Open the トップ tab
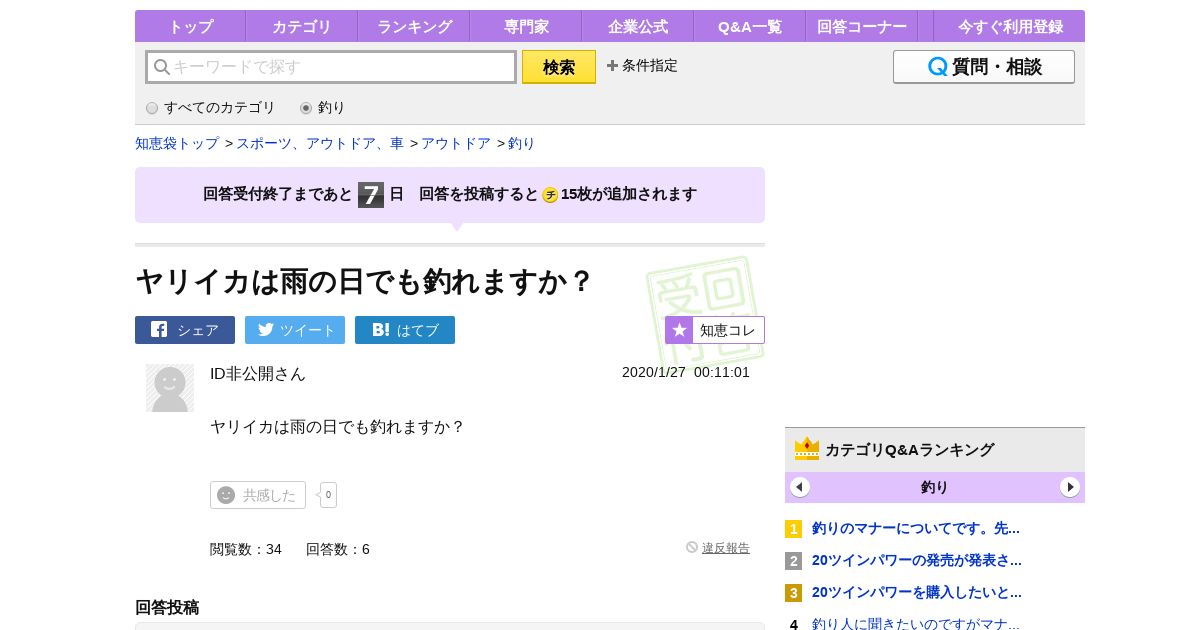 click(x=190, y=26)
